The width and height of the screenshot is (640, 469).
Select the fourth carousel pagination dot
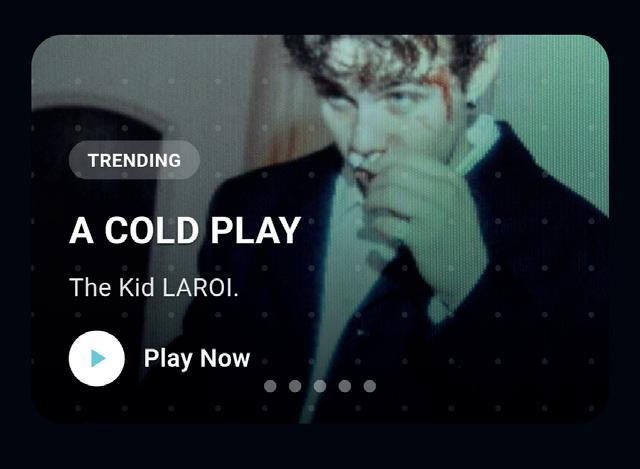pos(345,386)
